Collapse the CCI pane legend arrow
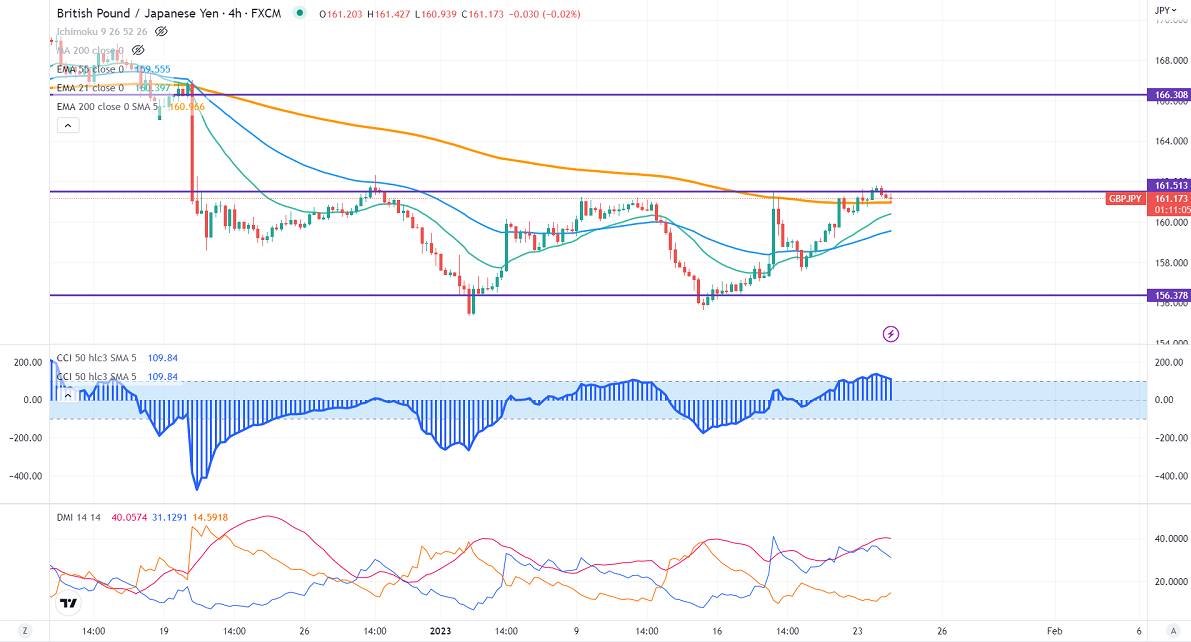Viewport: 1191px width, 642px height. [68, 395]
